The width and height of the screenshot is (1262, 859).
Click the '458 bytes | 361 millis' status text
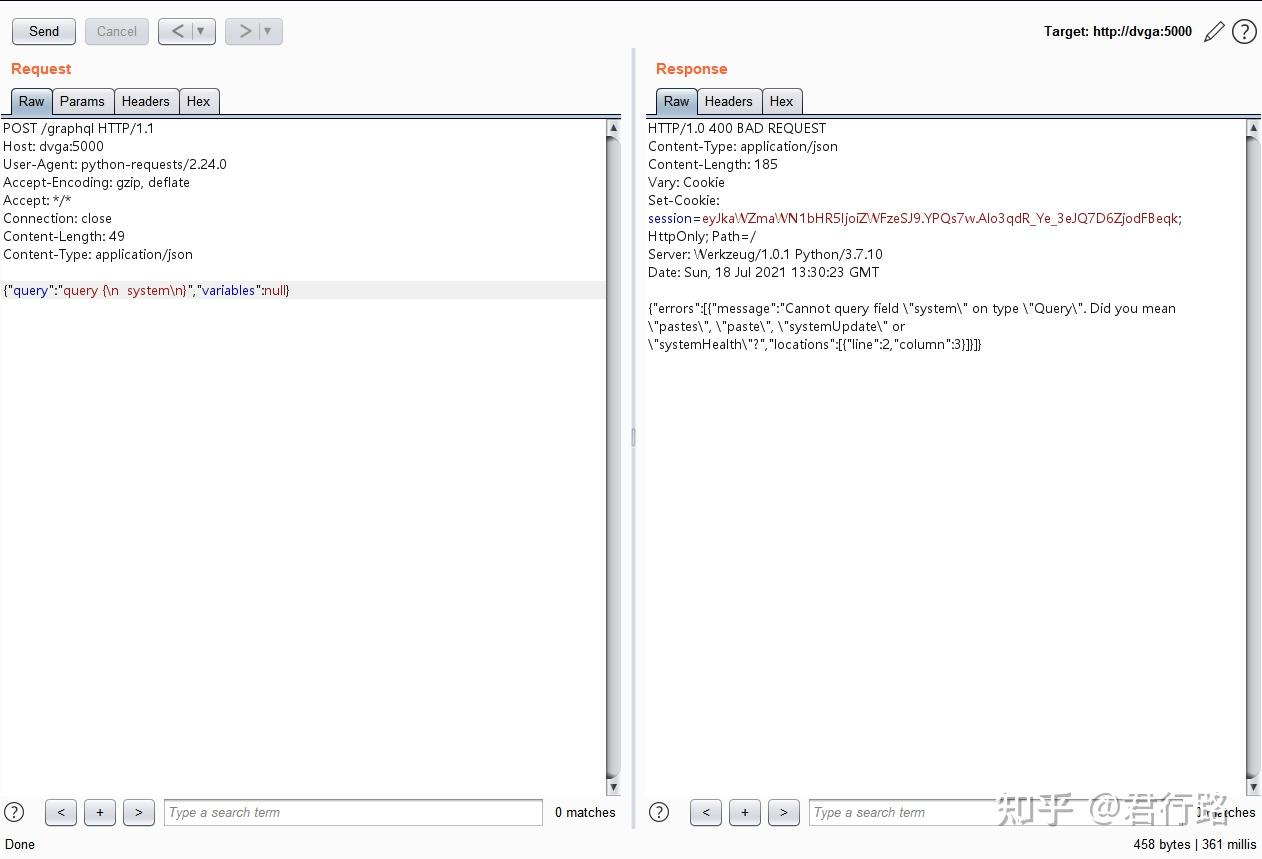point(1195,844)
